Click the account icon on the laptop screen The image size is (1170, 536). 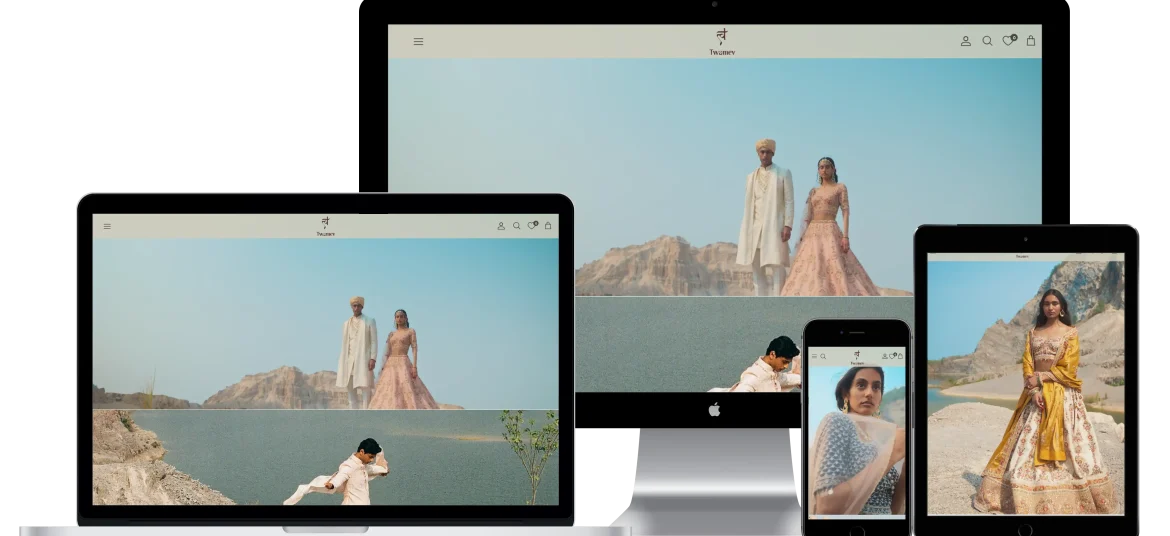(501, 226)
